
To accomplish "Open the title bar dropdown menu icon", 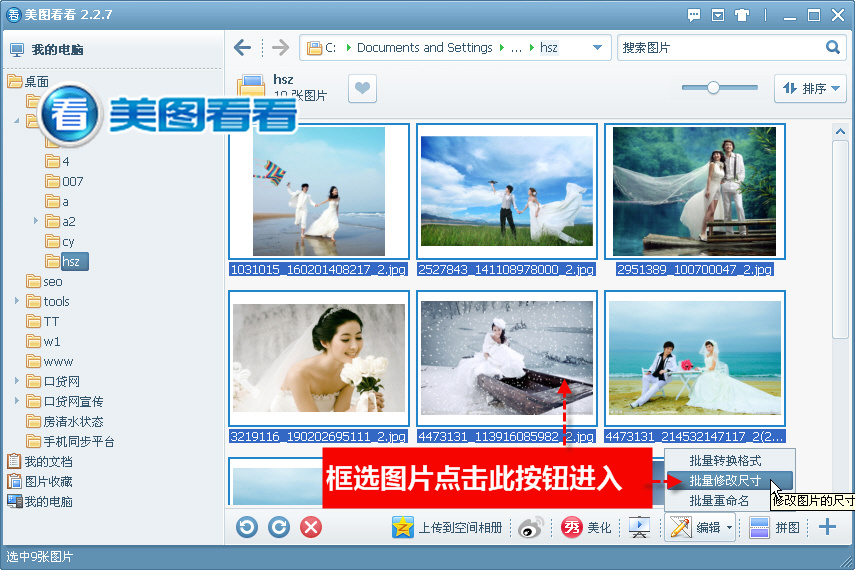I will [x=718, y=15].
